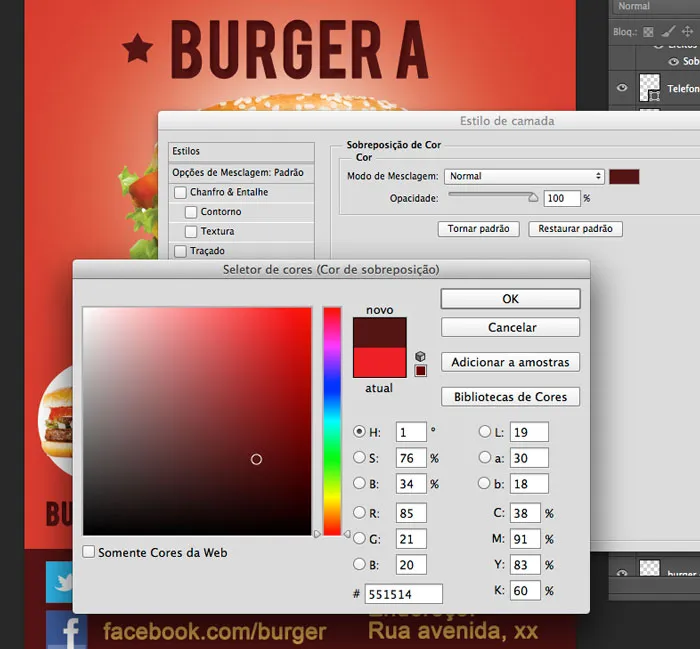Open Modo de Mesclagem Normal dropdown
This screenshot has height=649, width=700.
tap(524, 176)
